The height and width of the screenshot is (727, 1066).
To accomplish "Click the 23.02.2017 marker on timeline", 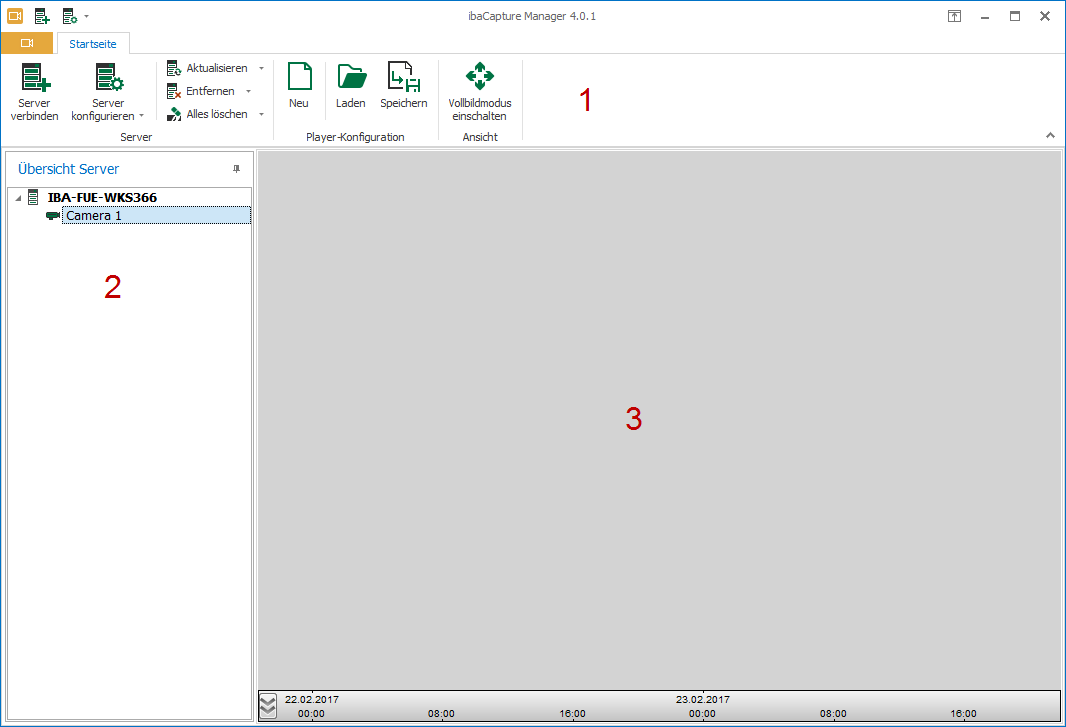I will tap(702, 700).
